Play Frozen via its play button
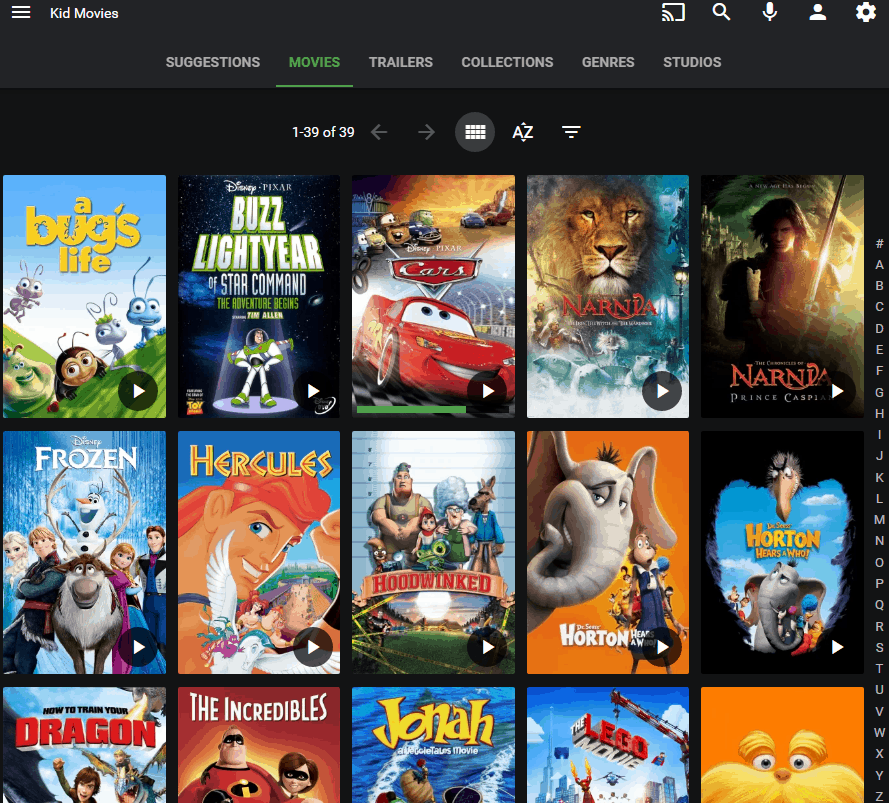Viewport: 889px width, 803px height. 138,646
